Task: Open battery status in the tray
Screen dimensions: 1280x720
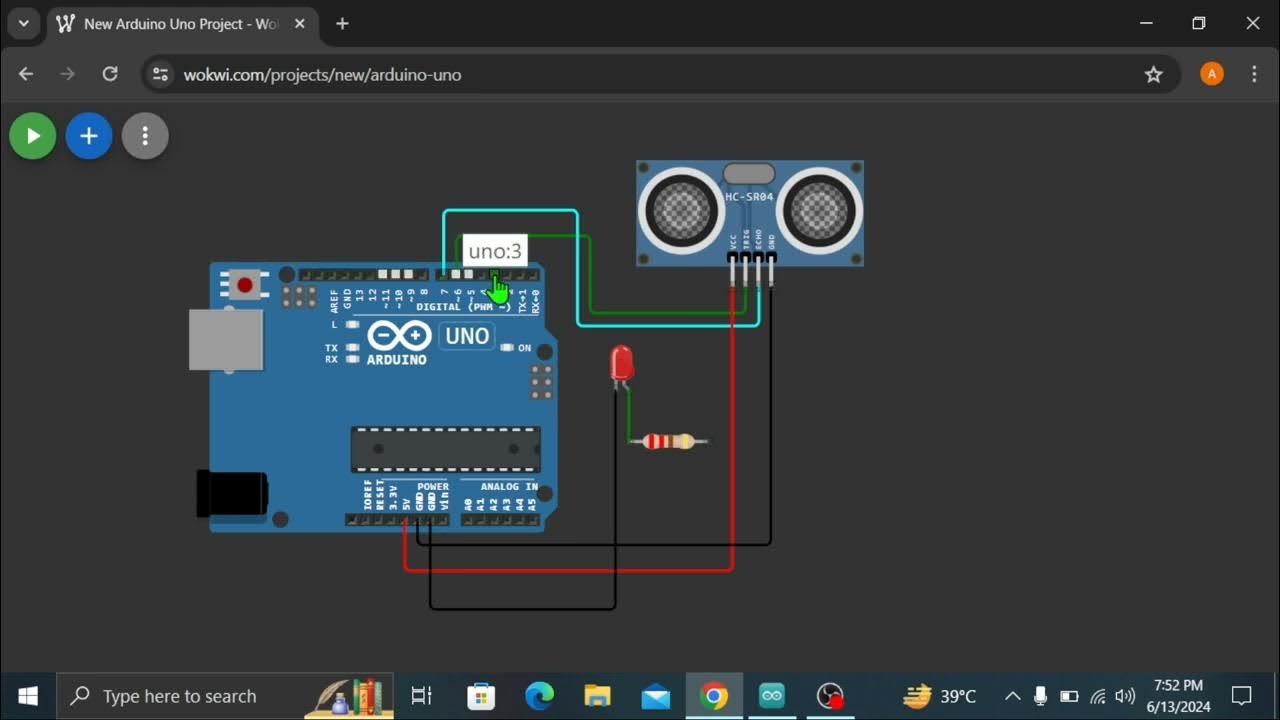Action: click(1069, 696)
